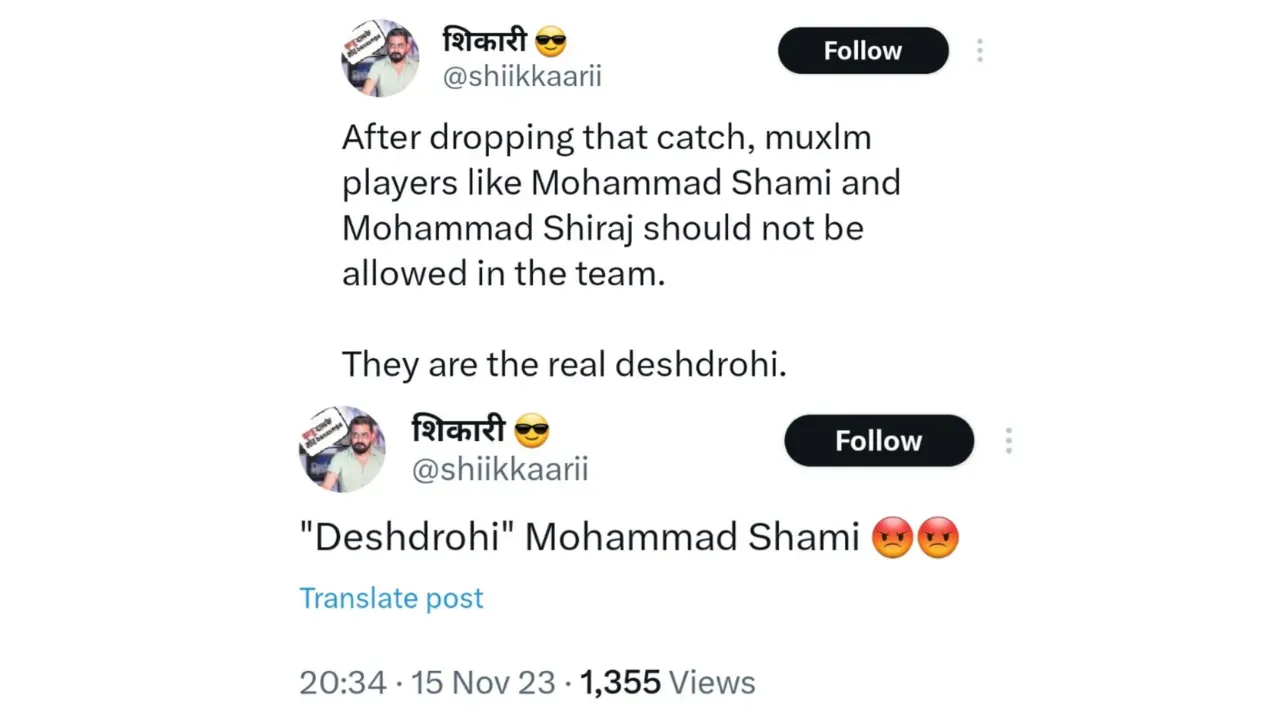Open the upper @shiikkaarii handle

[x=522, y=77]
